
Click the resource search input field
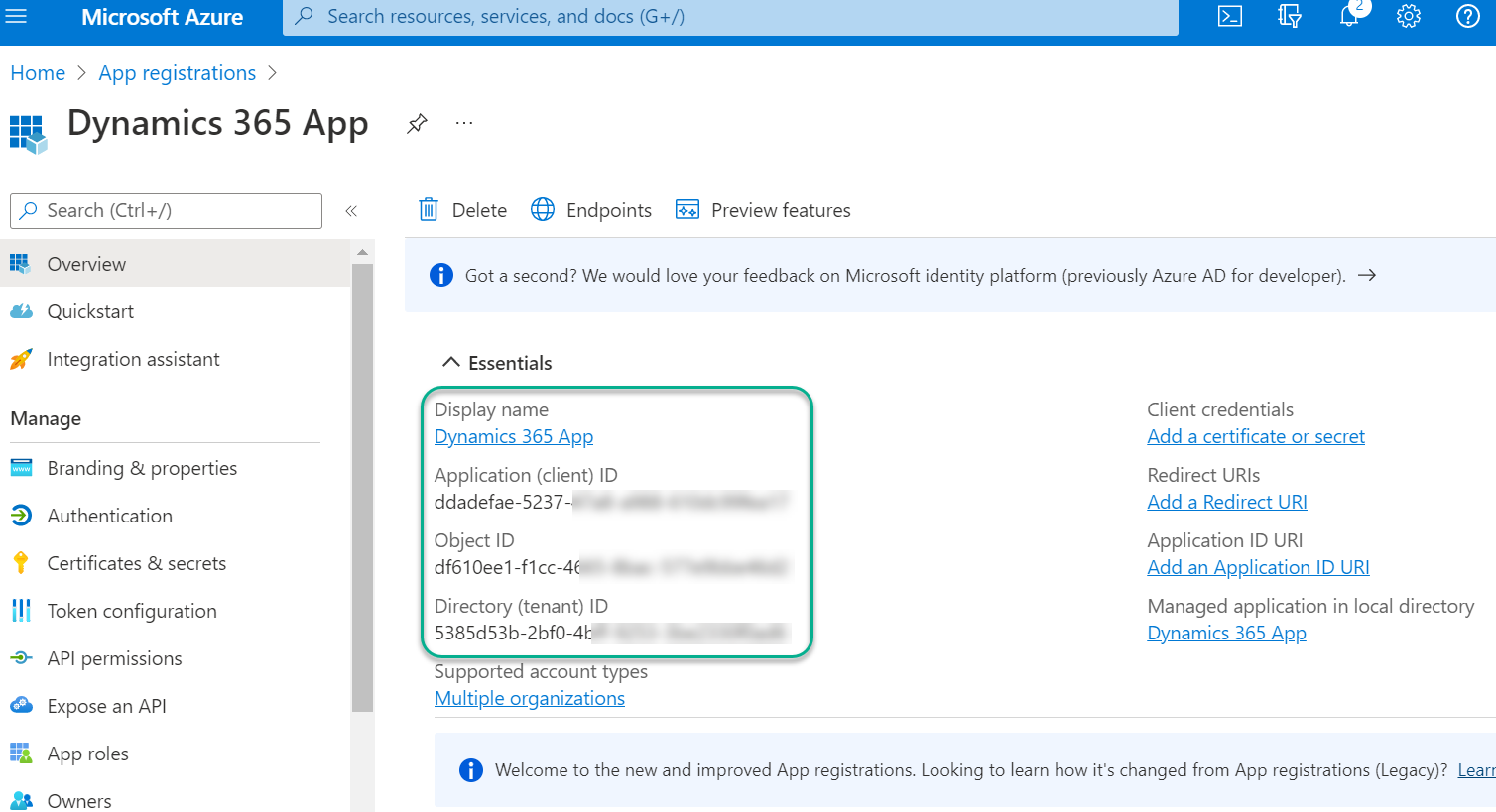729,16
